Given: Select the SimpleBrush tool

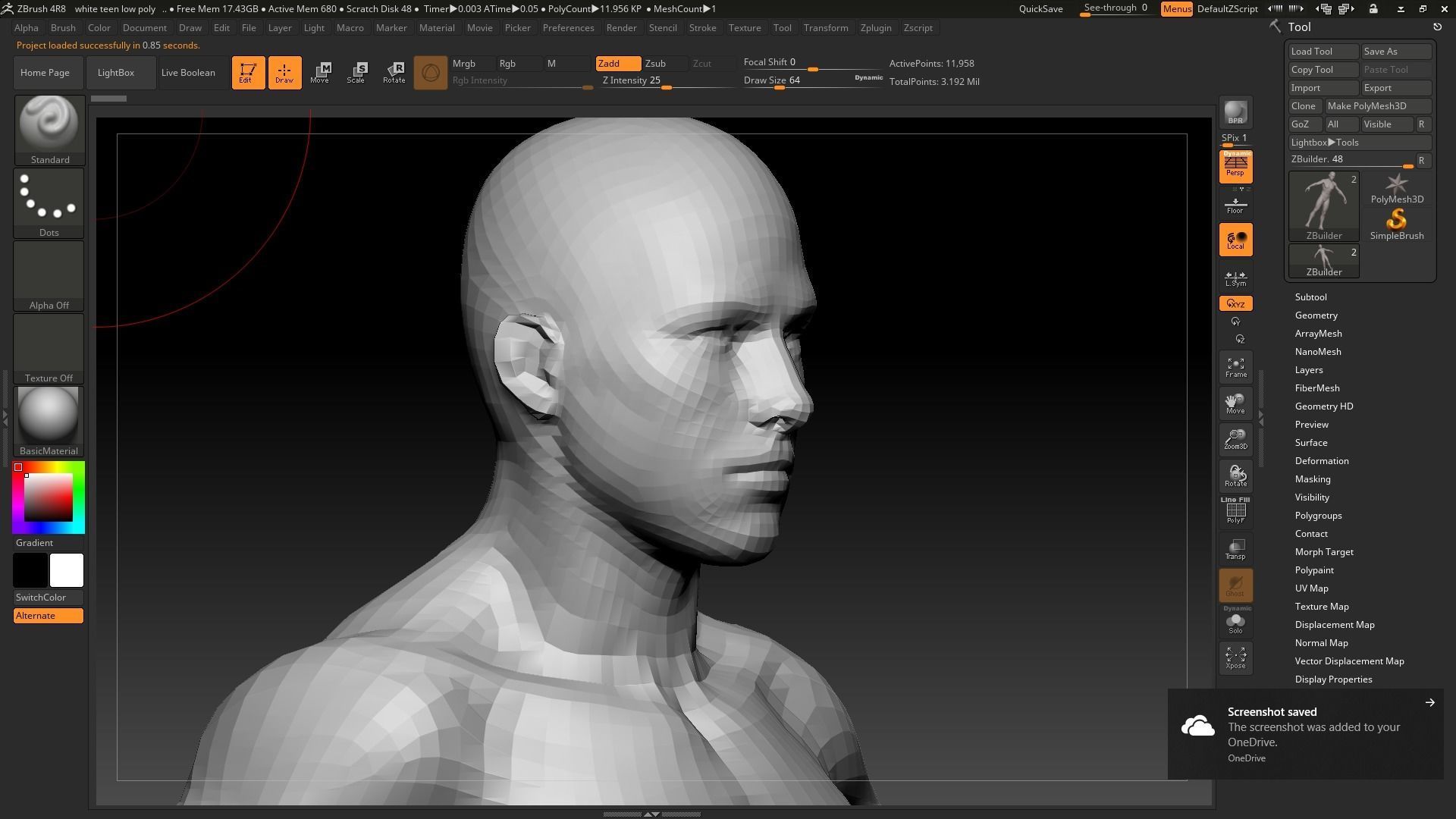Looking at the screenshot, I should coord(1397,224).
